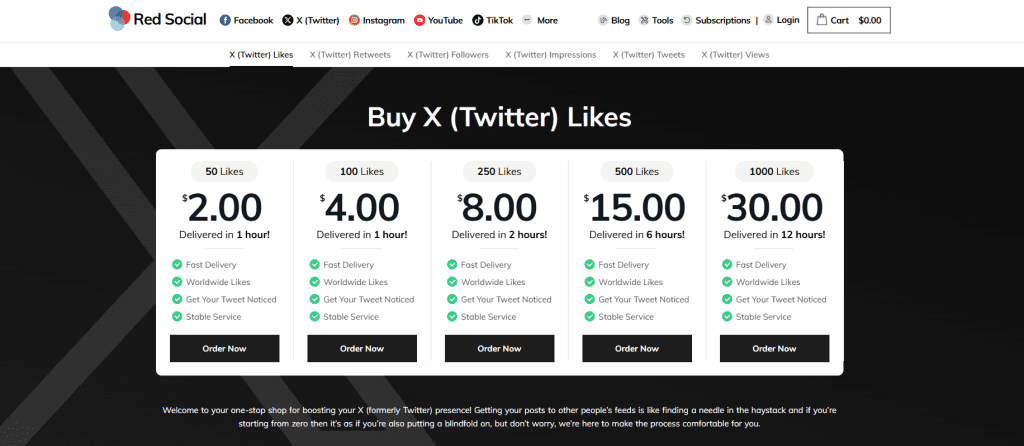Open the TikTok icon link

pos(478,20)
